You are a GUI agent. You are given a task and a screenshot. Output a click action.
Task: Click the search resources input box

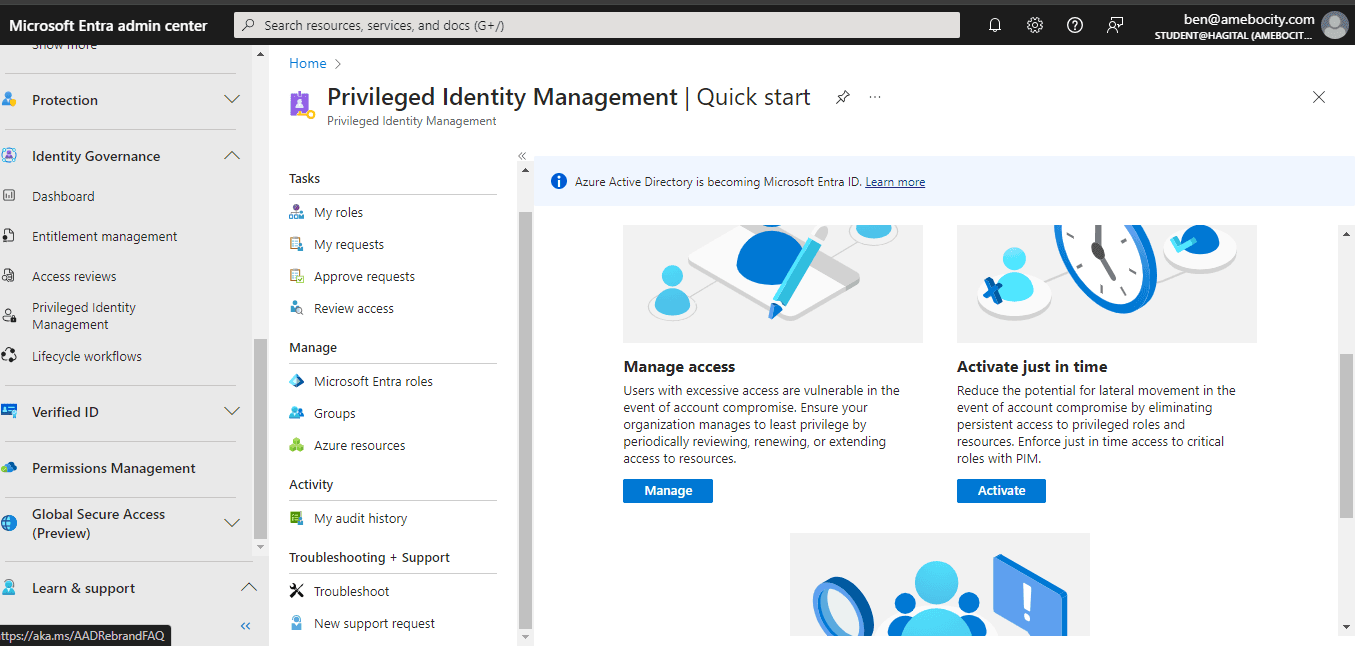coord(596,25)
